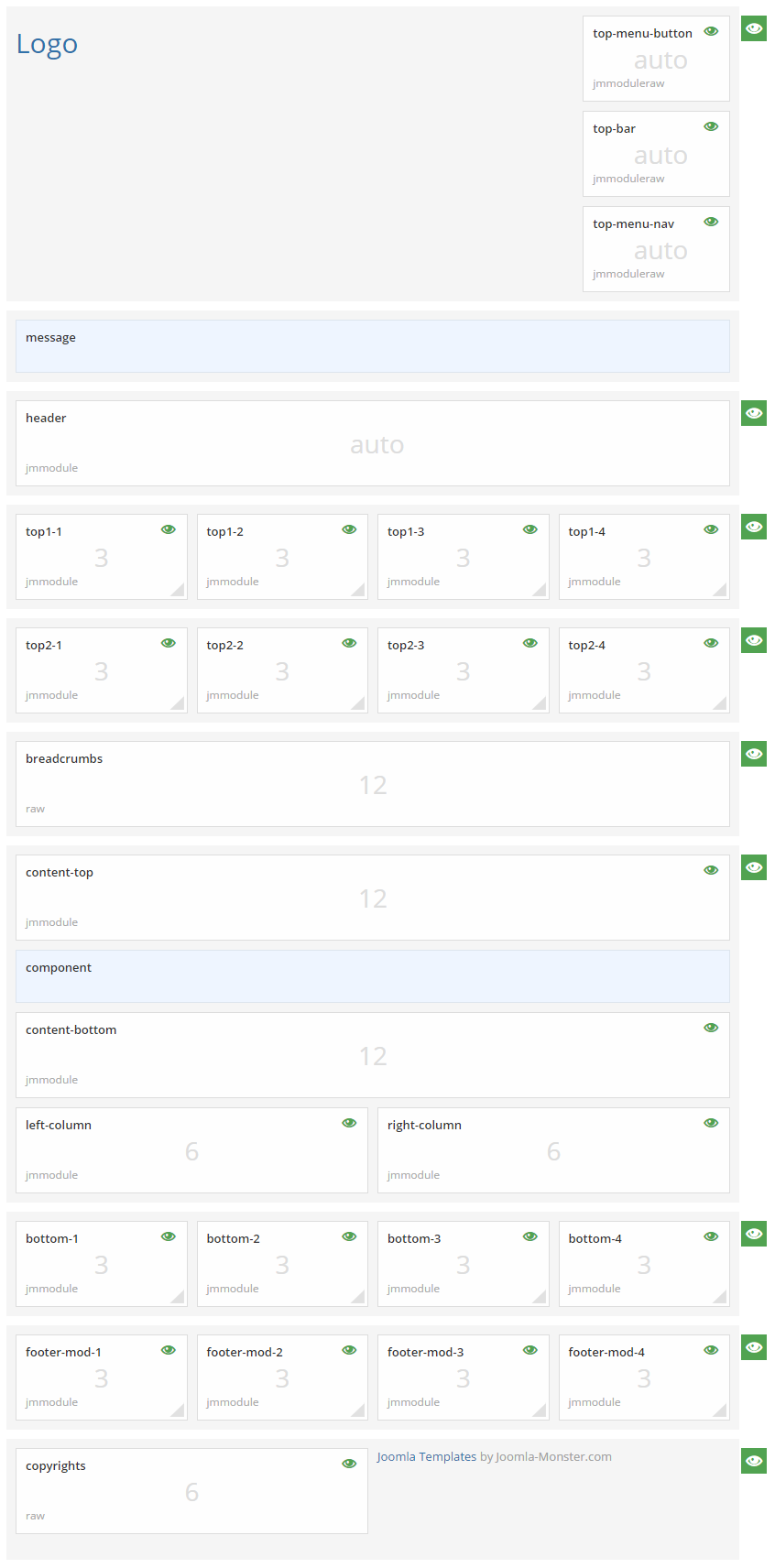The height and width of the screenshot is (1568, 775).
Task: Toggle visibility eye of top-menu-button module
Action: (711, 31)
